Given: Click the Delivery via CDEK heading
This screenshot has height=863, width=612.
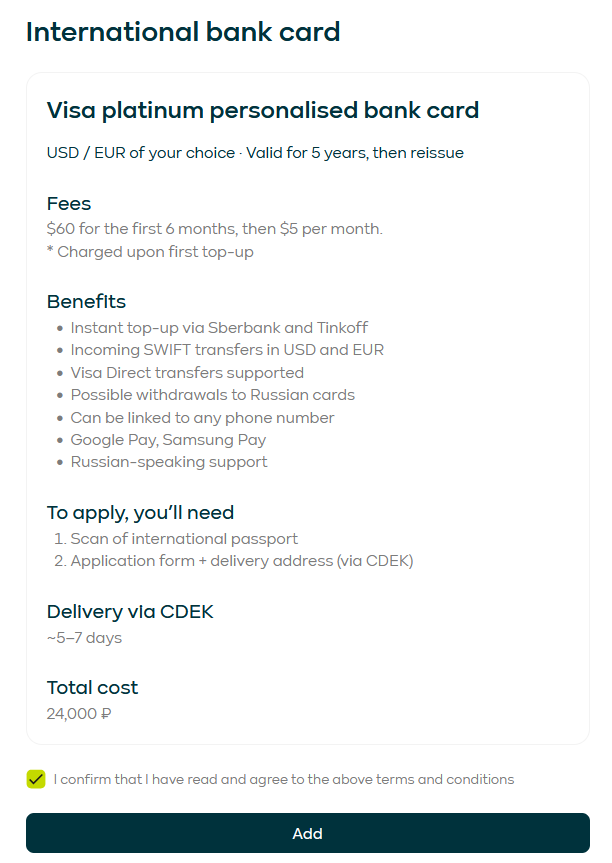Looking at the screenshot, I should (130, 612).
